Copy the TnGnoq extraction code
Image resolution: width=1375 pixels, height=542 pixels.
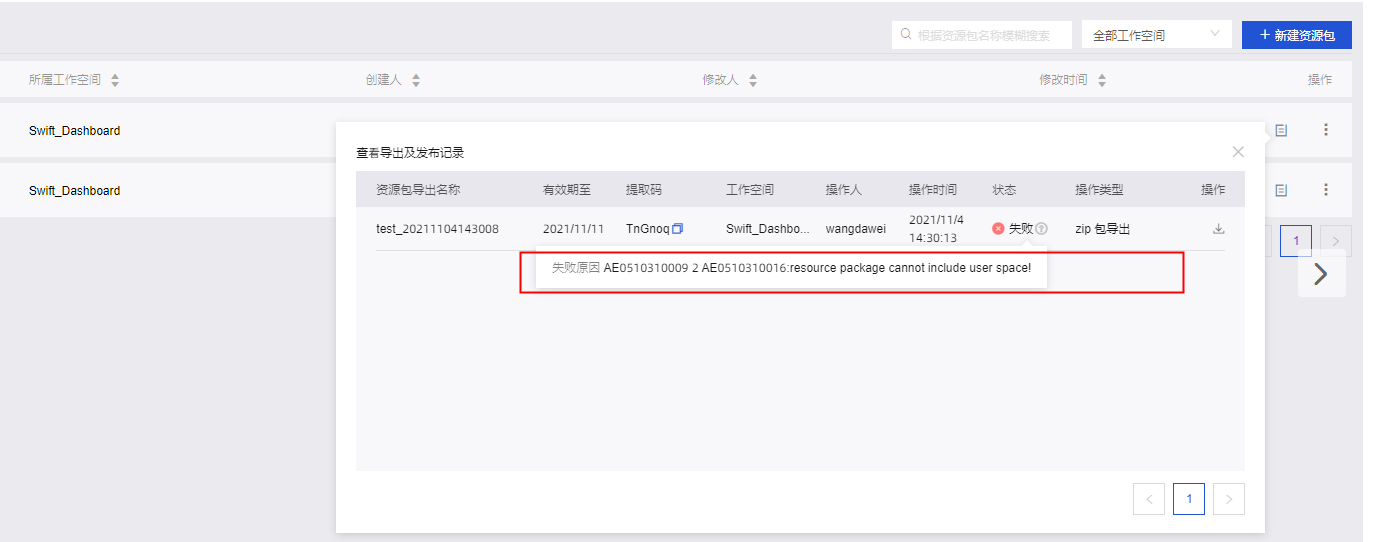click(677, 229)
